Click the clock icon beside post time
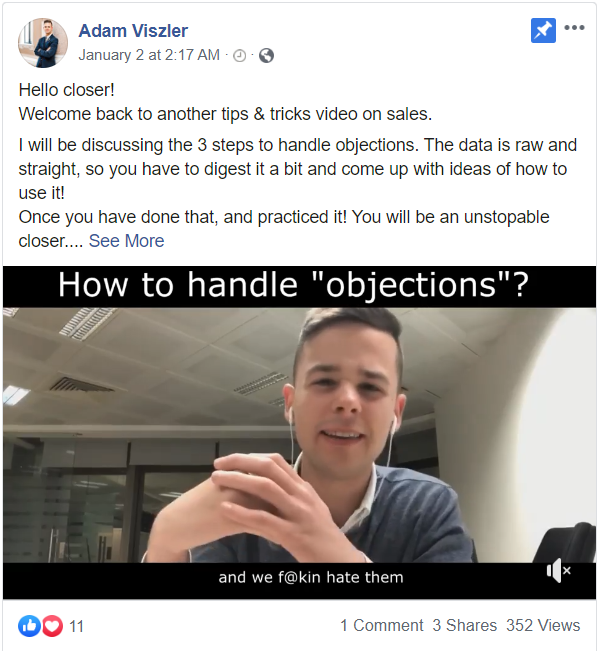Image resolution: width=597 pixels, height=651 pixels. (240, 56)
